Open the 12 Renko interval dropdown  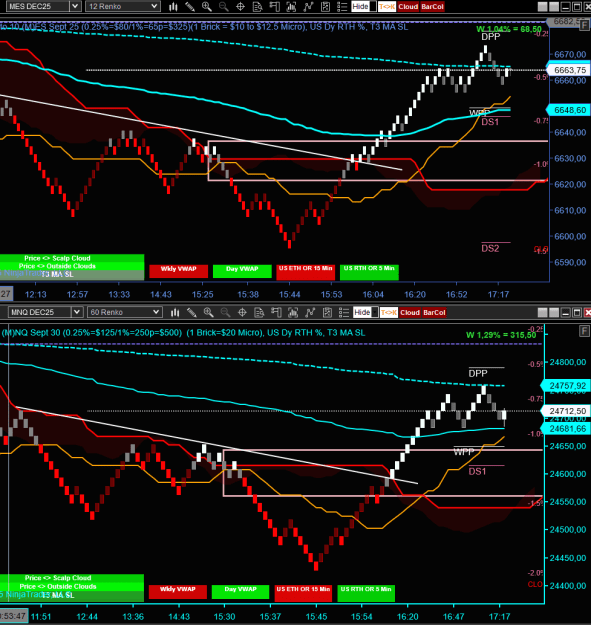(123, 6)
